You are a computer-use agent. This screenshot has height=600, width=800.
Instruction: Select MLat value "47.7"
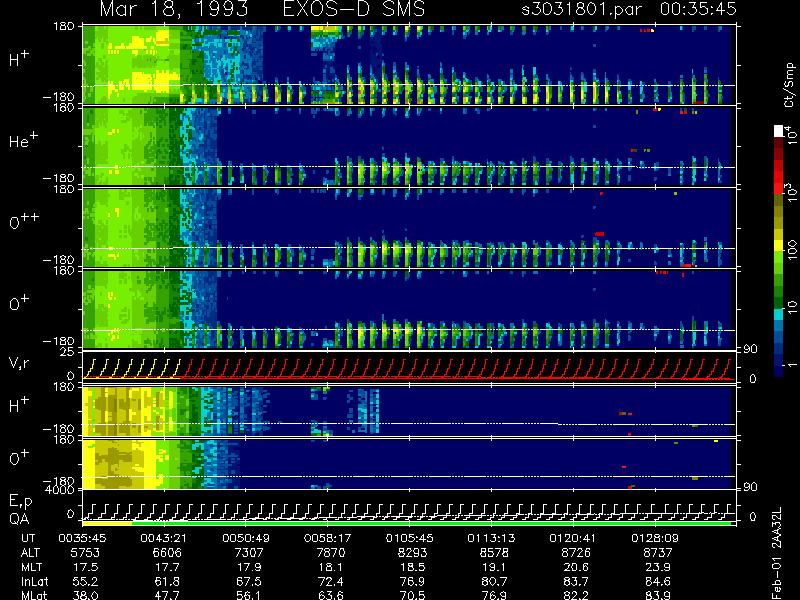point(168,595)
